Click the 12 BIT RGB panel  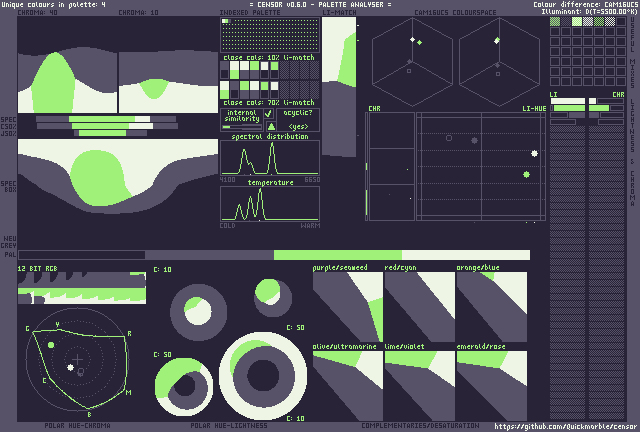click(82, 288)
